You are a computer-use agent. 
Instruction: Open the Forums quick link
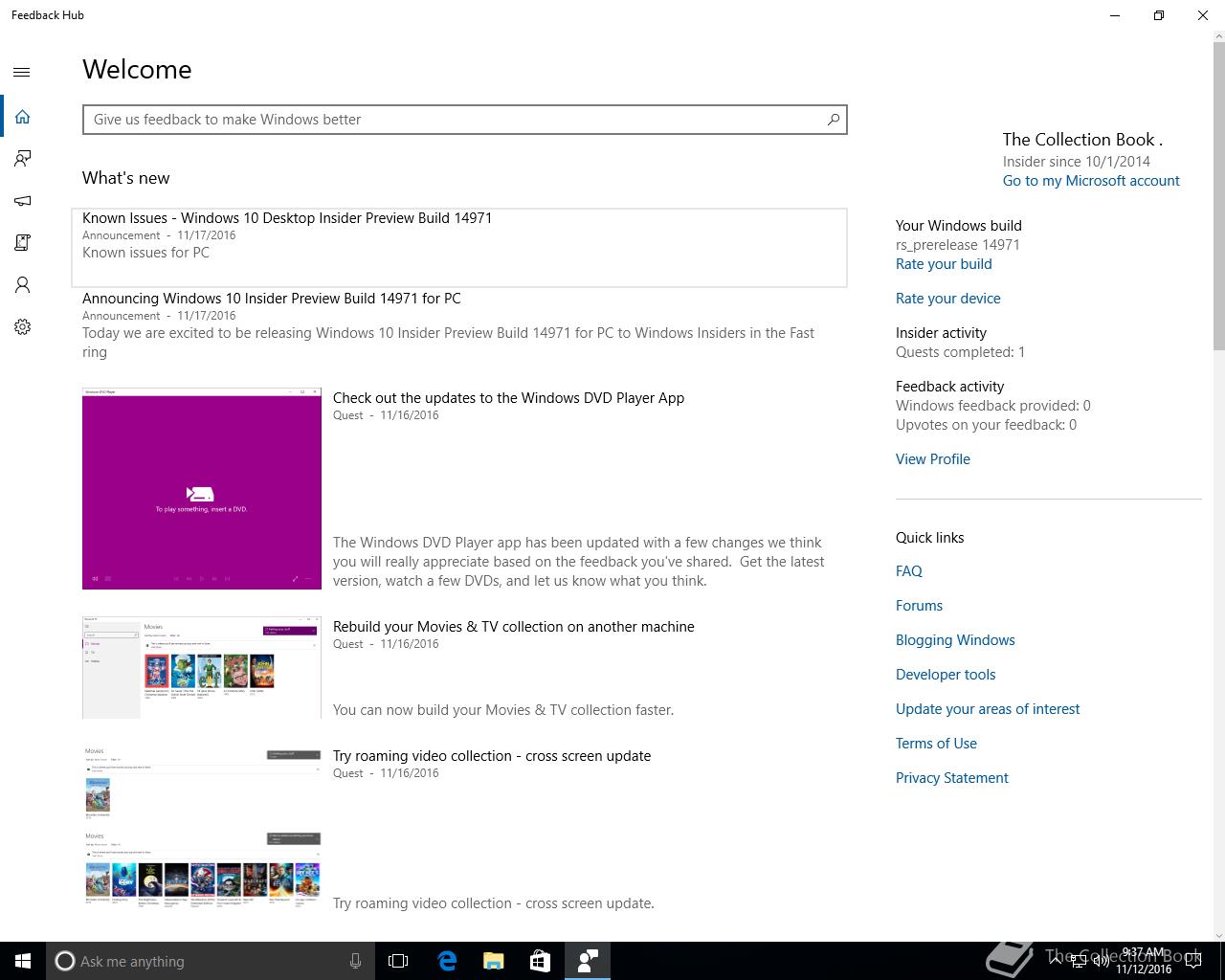click(x=919, y=606)
